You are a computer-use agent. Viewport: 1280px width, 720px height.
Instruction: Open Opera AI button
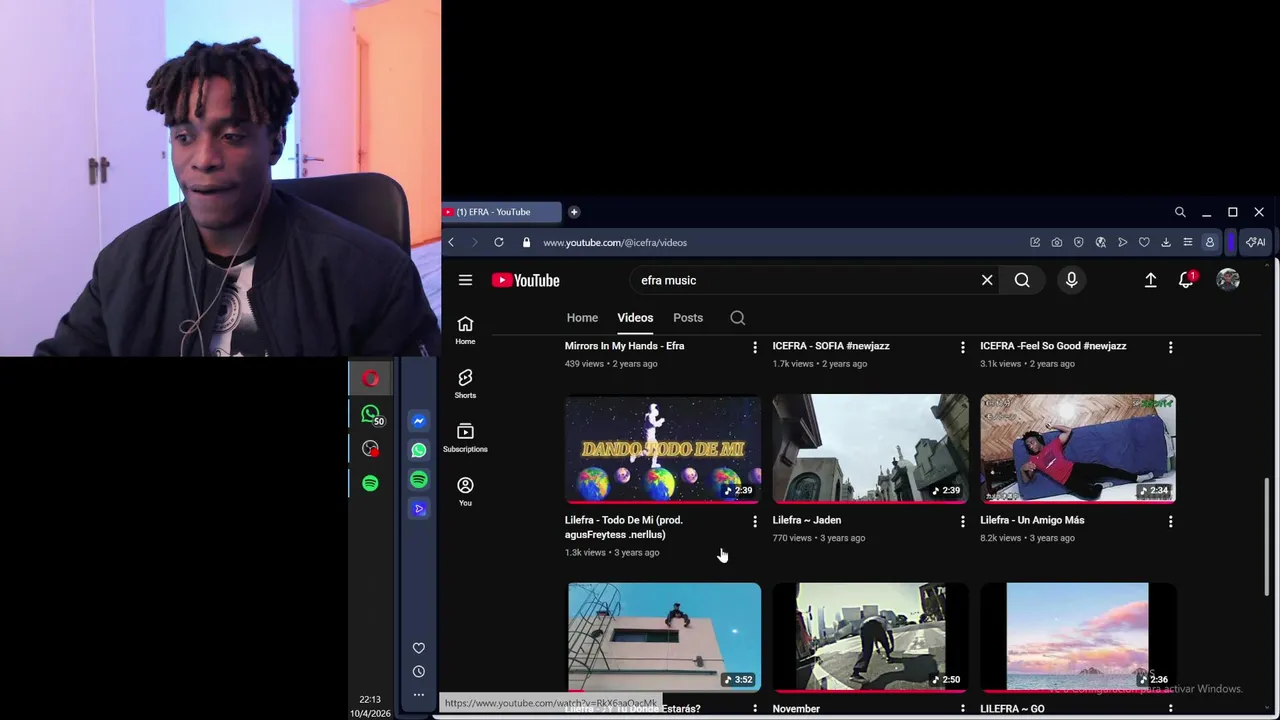[x=1255, y=242]
